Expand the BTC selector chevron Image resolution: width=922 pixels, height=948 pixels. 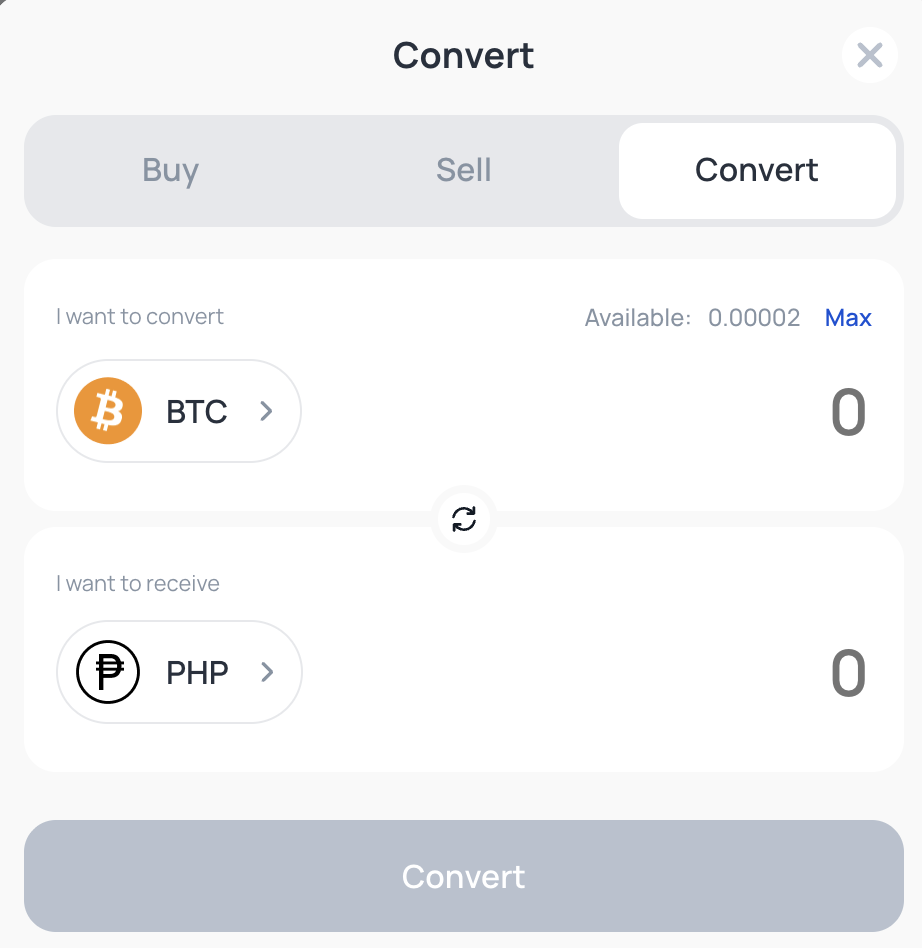(x=266, y=411)
